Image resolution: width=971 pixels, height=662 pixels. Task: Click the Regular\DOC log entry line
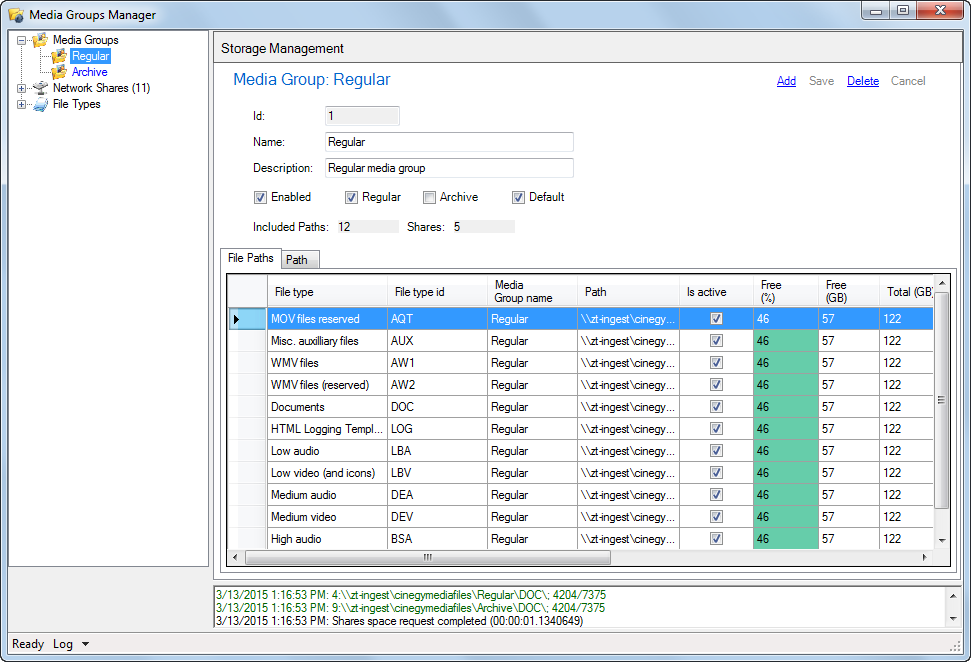click(411, 595)
